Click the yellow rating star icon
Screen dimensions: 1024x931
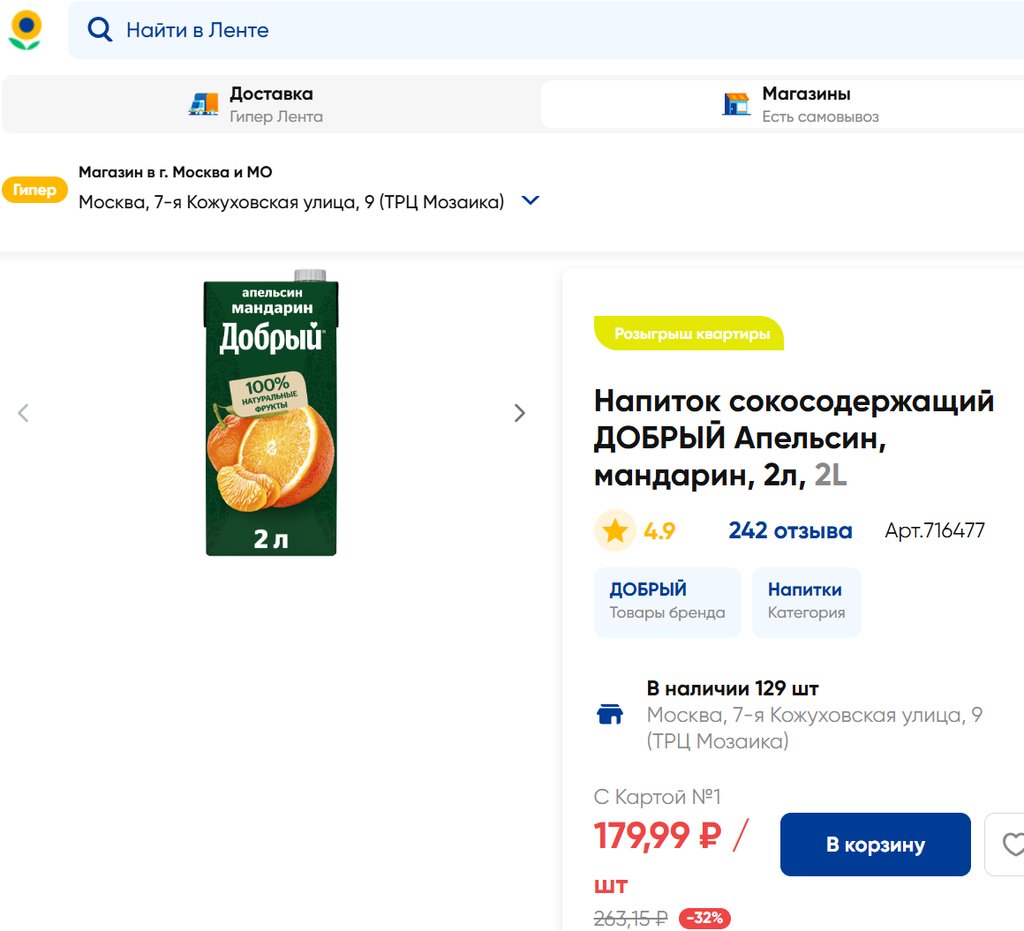pos(615,531)
